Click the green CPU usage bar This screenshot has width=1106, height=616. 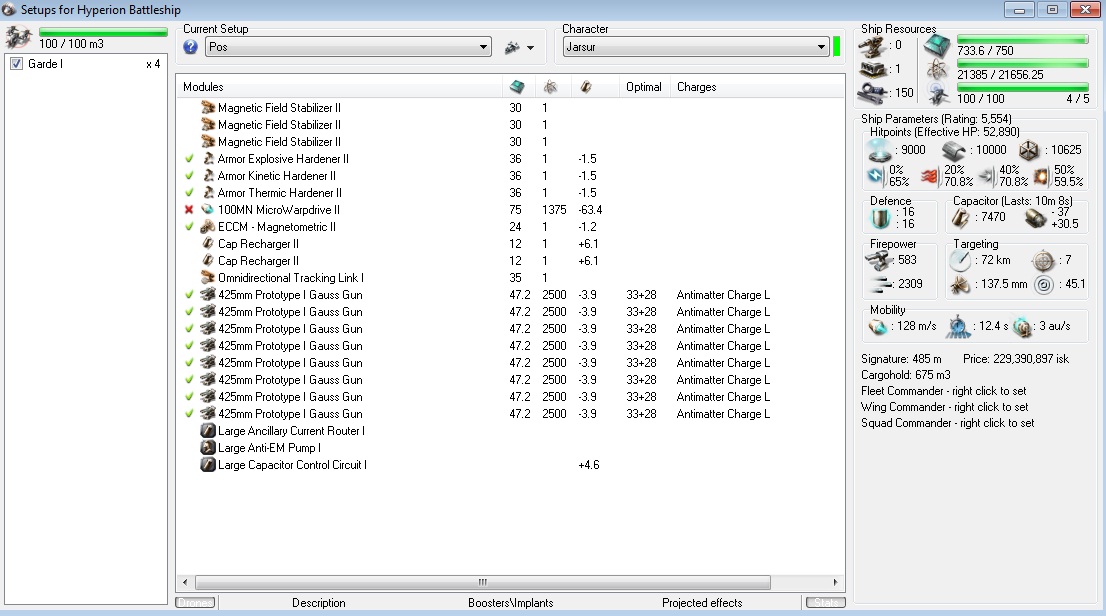point(1022,40)
